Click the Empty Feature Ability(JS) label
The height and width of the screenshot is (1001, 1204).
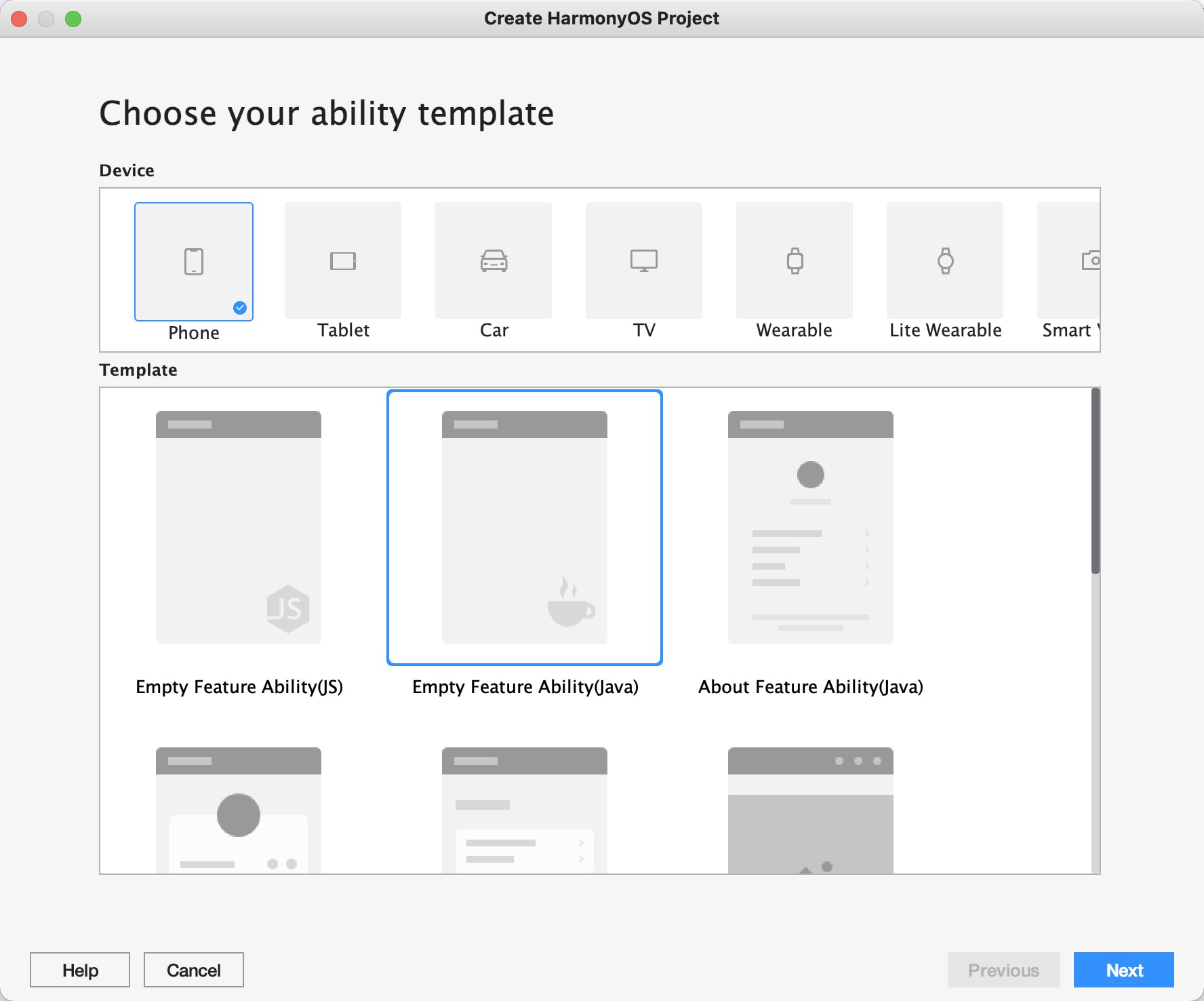239,687
